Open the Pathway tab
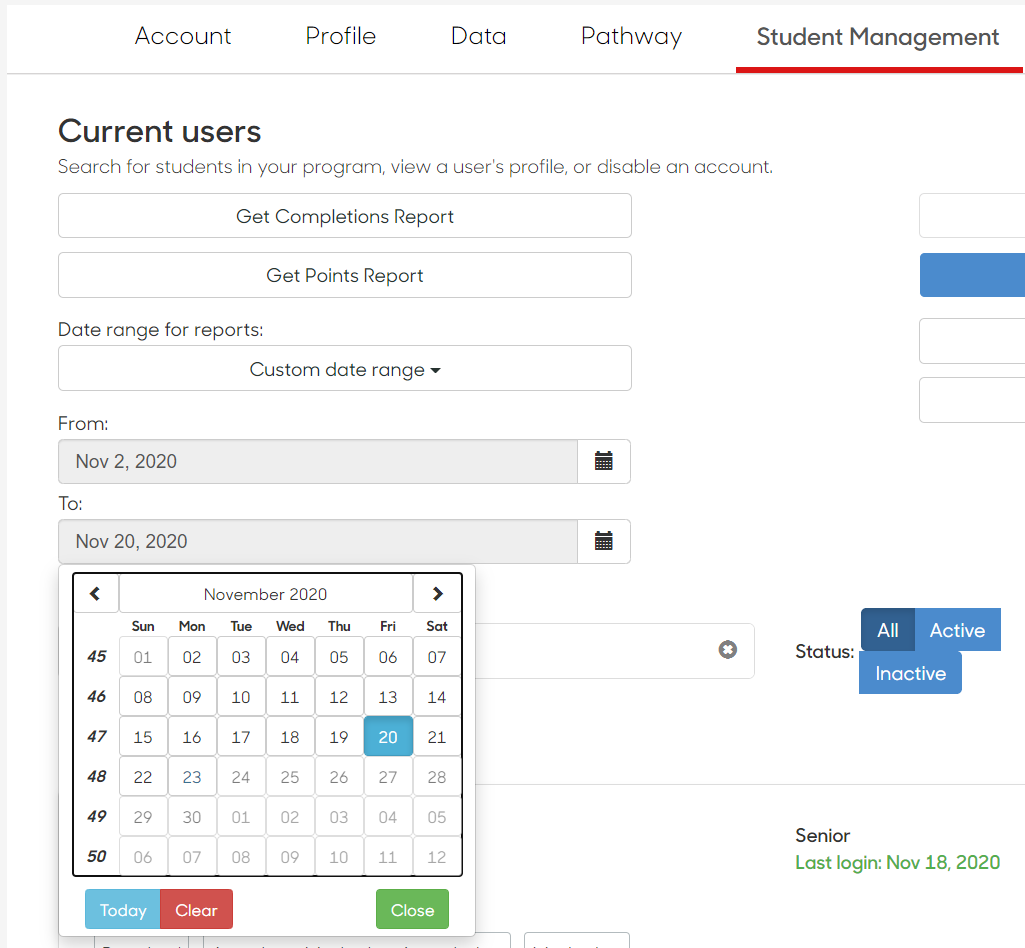 pyautogui.click(x=631, y=36)
